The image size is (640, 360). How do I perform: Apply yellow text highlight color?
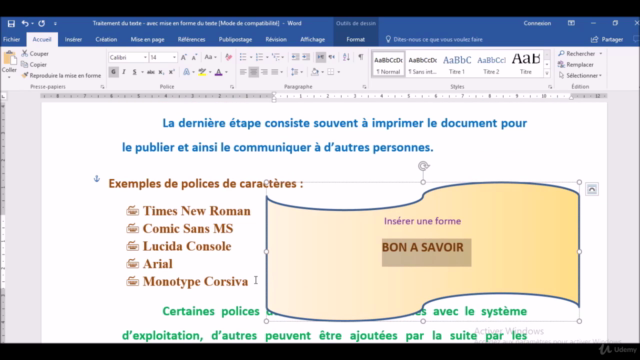coord(202,72)
